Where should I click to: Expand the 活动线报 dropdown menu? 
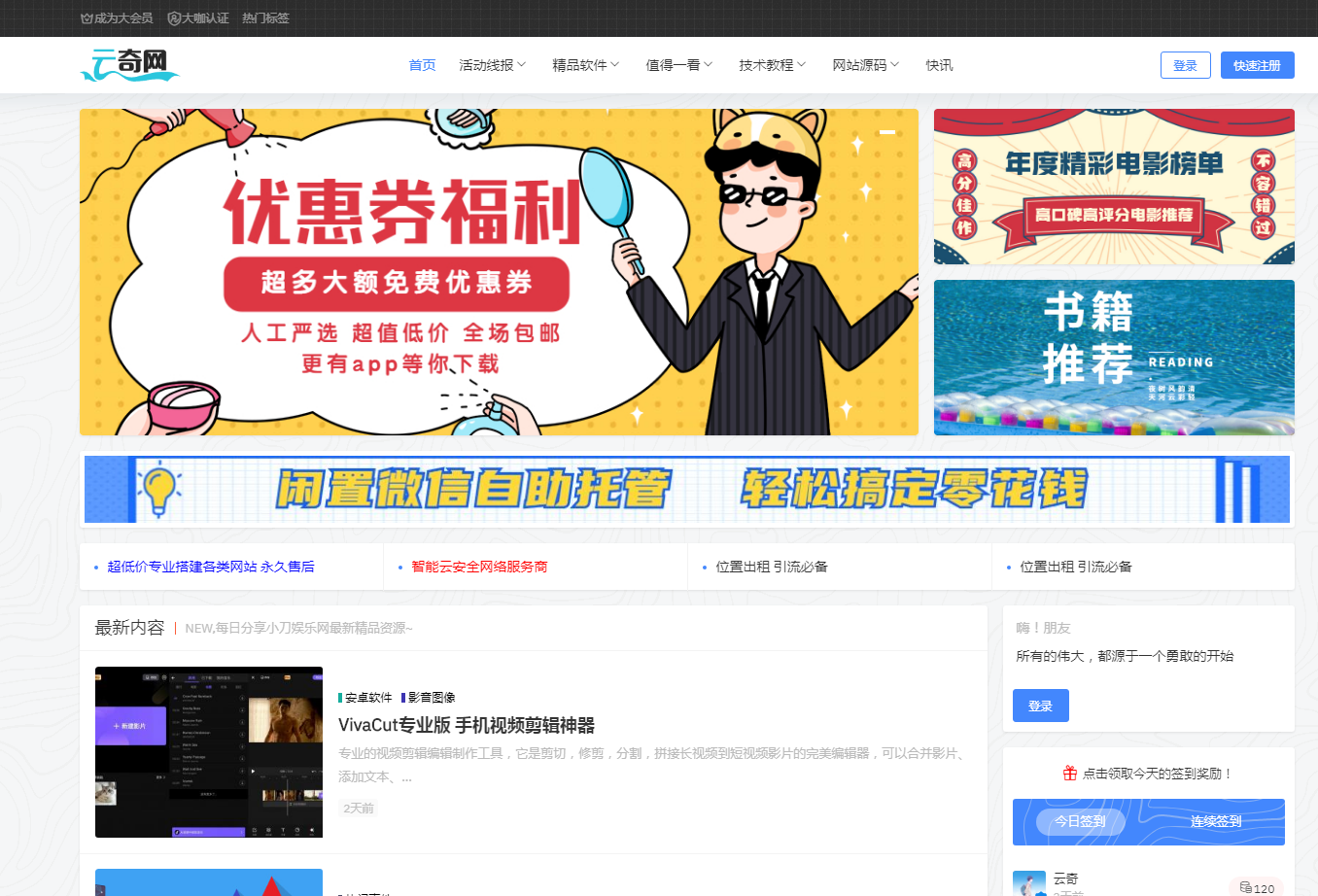pos(492,65)
